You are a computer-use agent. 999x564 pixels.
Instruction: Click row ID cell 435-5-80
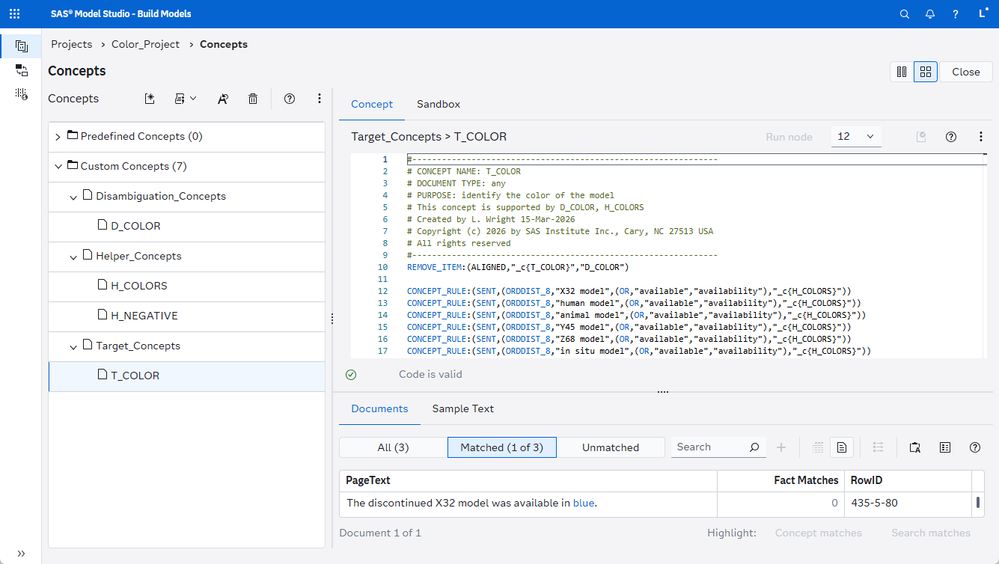click(907, 503)
